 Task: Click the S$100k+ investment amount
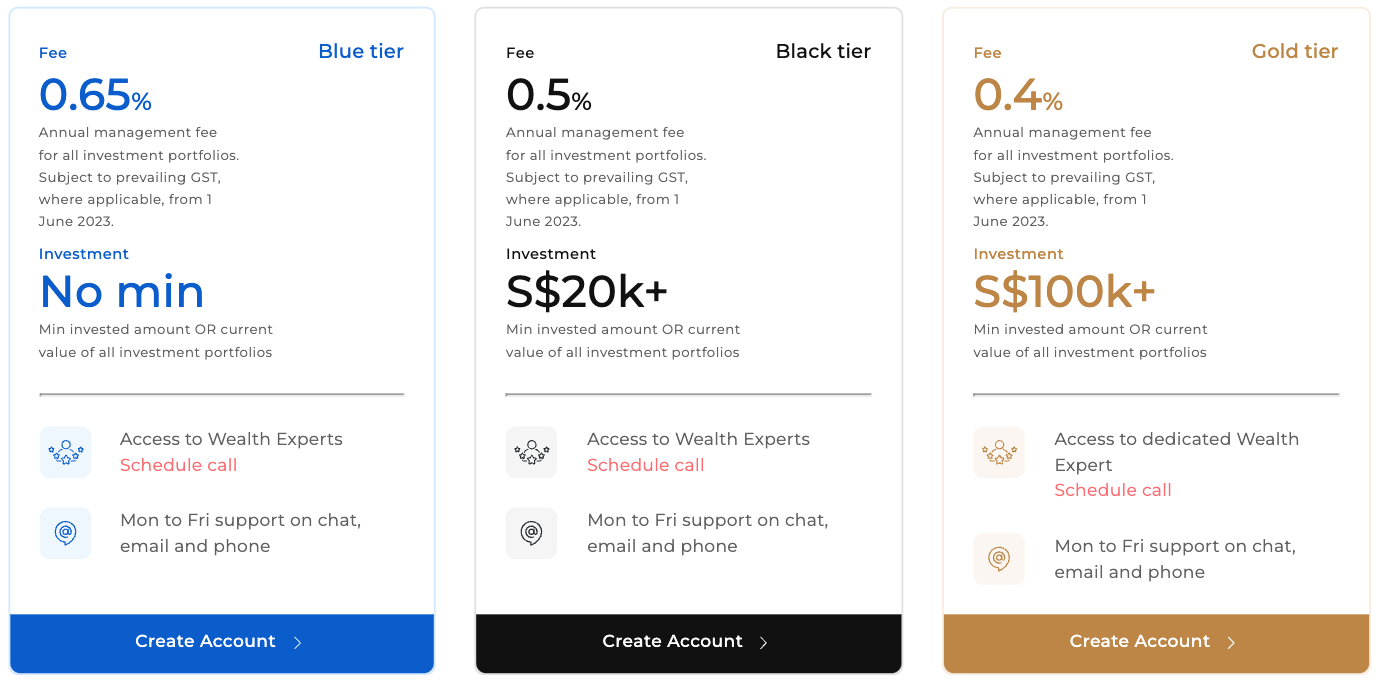[x=1064, y=292]
